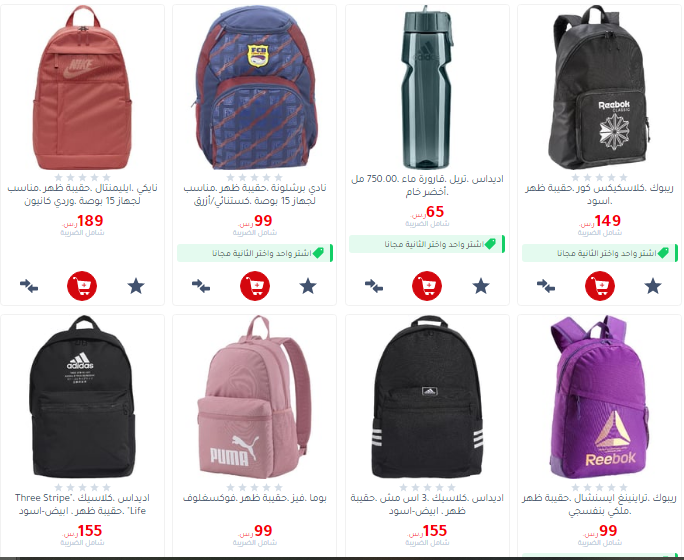Open the Adidas Three Stripe Life backpack title
Screen dimensions: 684x560
(82, 504)
